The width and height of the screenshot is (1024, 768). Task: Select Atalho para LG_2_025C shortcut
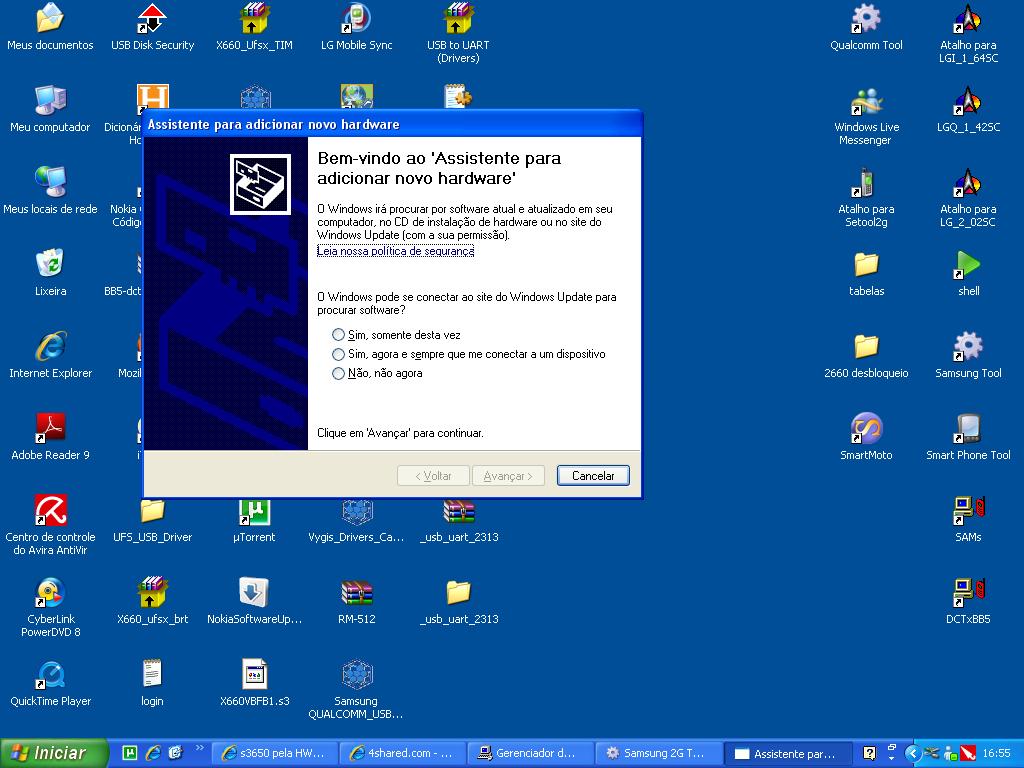click(x=968, y=197)
